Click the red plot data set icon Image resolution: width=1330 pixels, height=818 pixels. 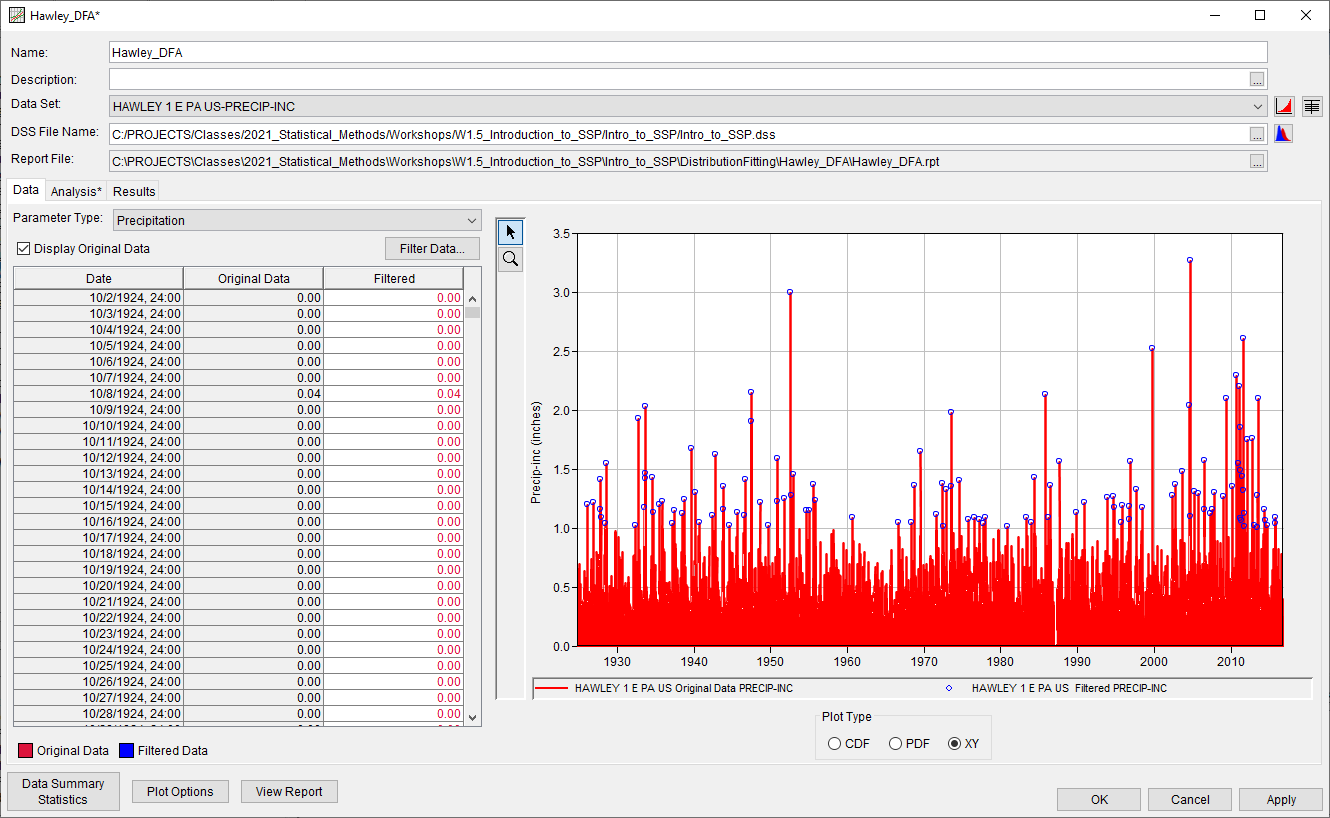click(1285, 105)
